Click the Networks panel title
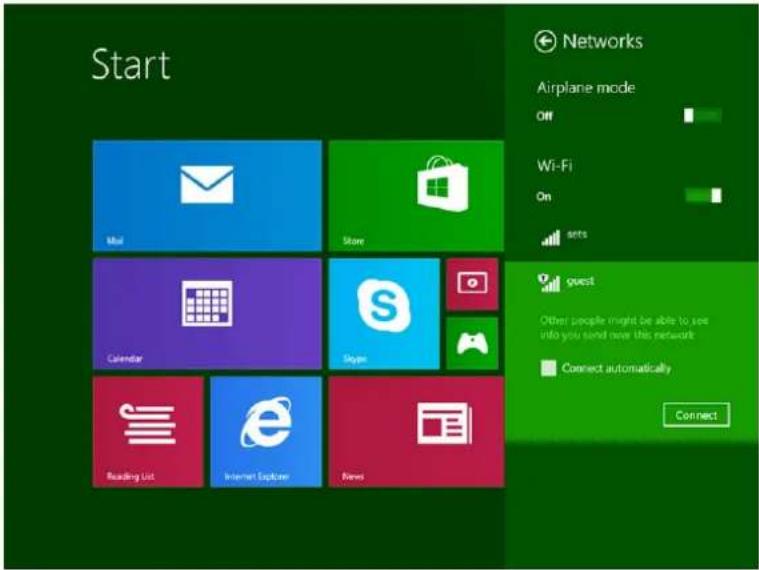 click(x=603, y=42)
